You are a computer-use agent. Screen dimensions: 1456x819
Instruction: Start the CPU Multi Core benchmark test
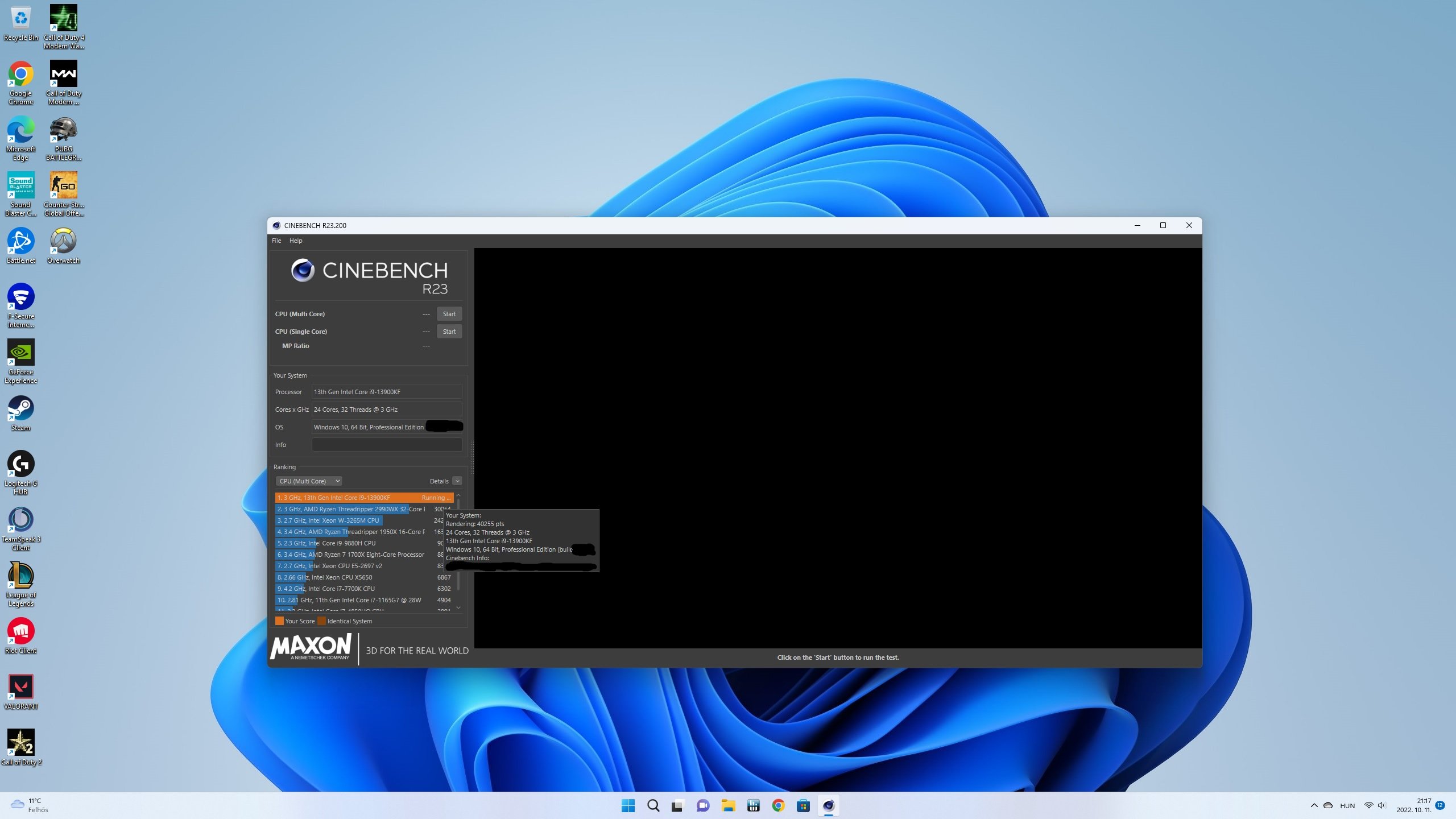(x=449, y=314)
